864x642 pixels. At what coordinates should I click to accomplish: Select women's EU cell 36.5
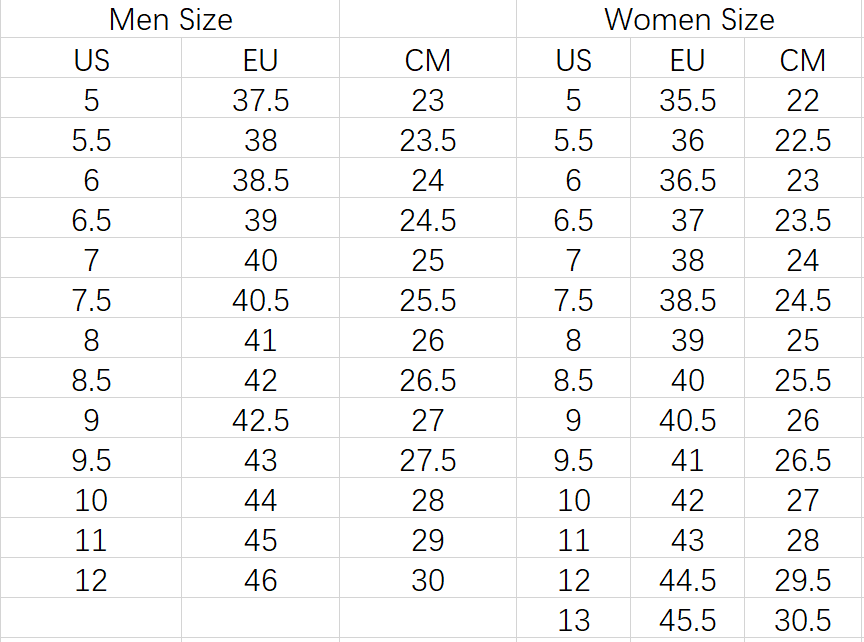click(x=687, y=180)
